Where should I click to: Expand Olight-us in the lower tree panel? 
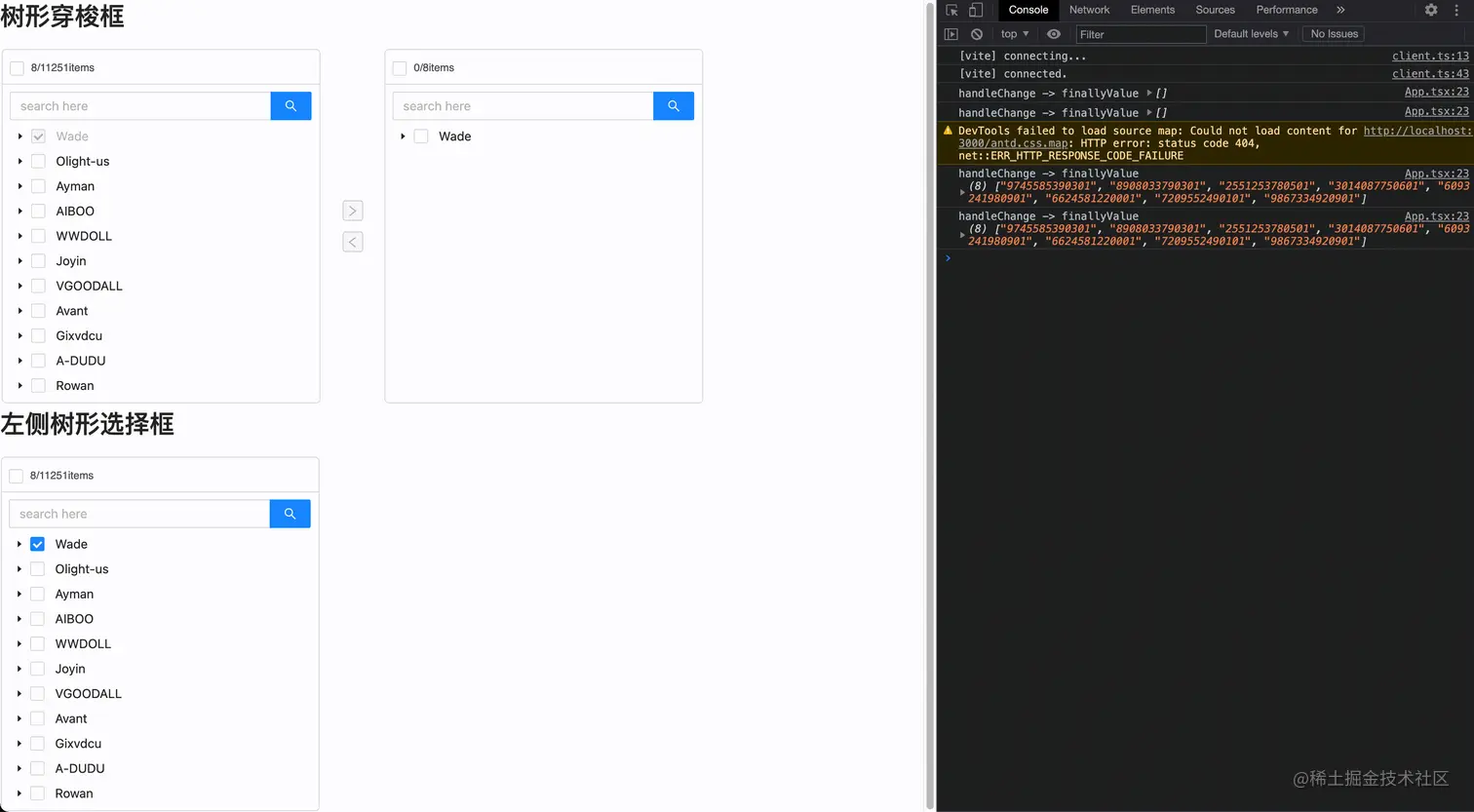(19, 569)
